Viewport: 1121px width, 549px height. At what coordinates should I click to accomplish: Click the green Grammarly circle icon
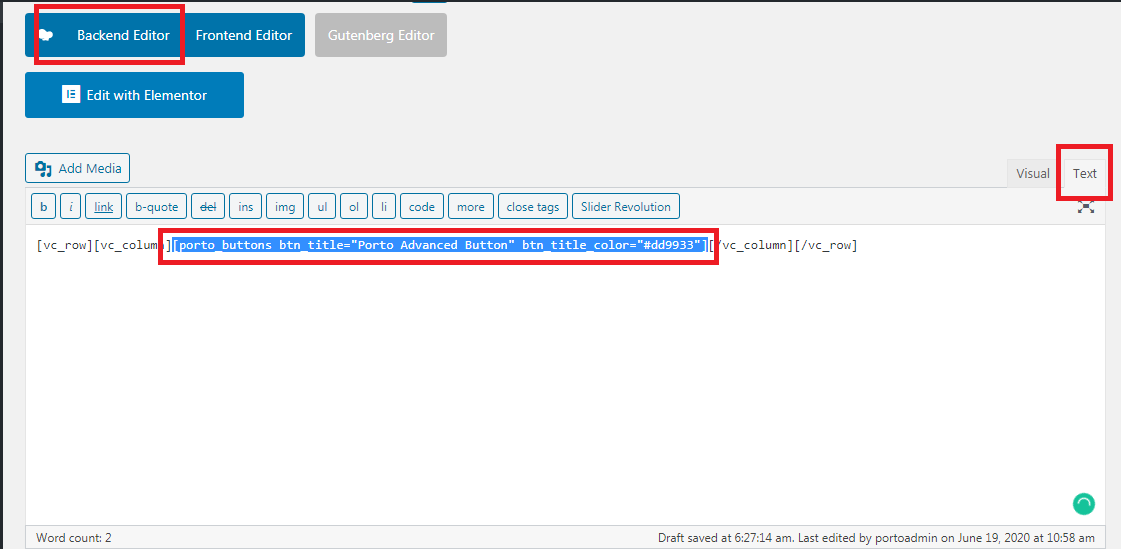point(1084,503)
